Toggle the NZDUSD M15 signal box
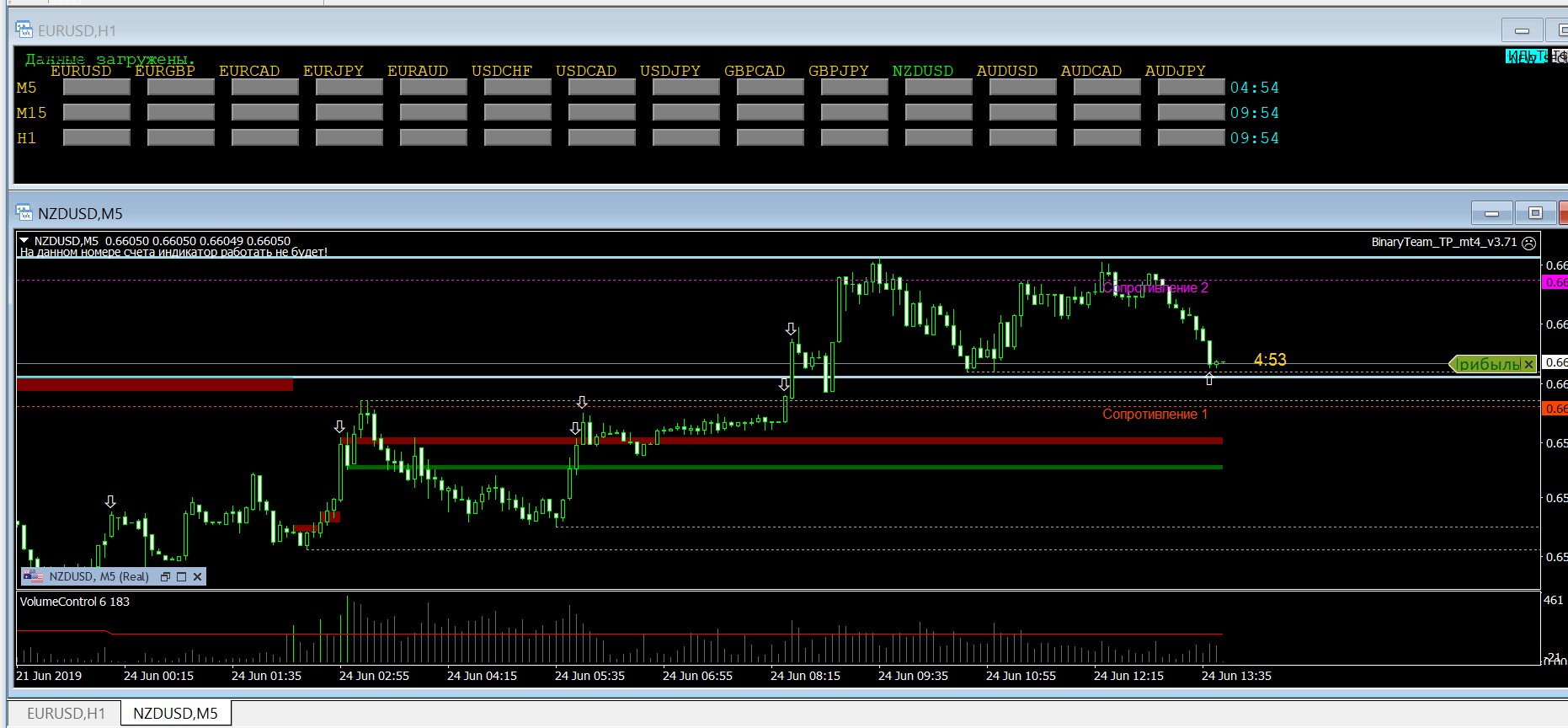 coord(939,113)
